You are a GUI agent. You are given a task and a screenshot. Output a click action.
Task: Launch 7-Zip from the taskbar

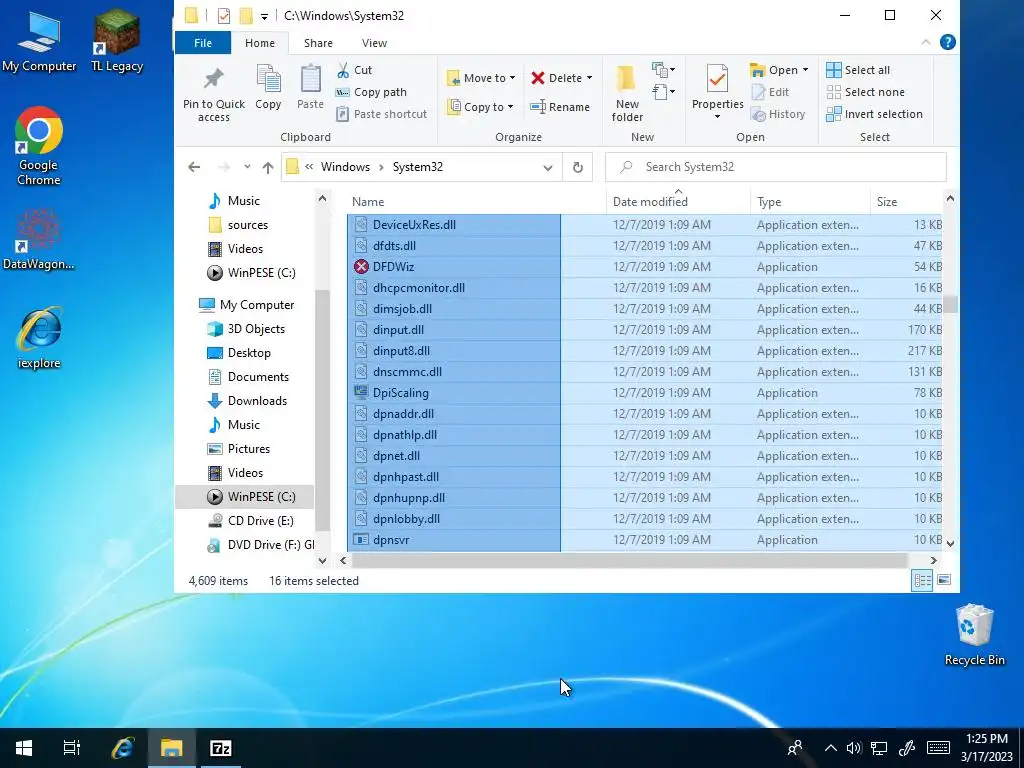(x=221, y=748)
